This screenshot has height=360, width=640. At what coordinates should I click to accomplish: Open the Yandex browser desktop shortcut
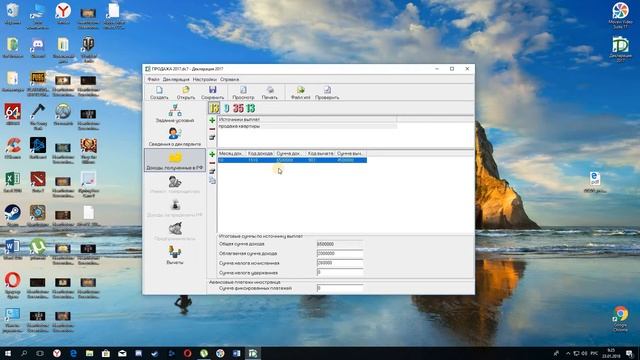click(x=63, y=13)
